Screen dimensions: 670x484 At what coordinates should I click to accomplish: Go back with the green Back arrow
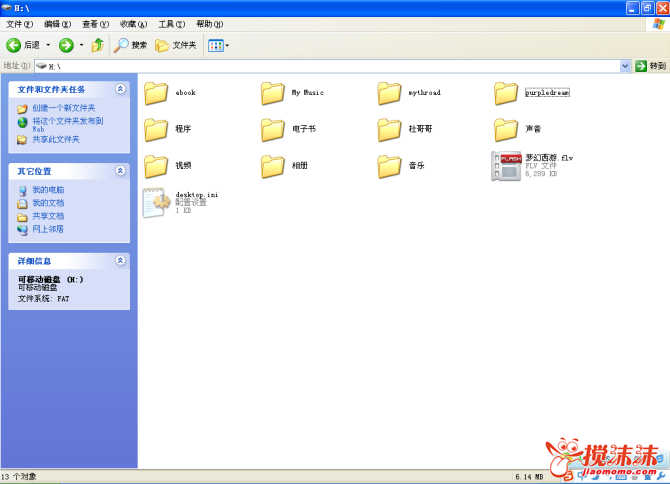tap(23, 45)
